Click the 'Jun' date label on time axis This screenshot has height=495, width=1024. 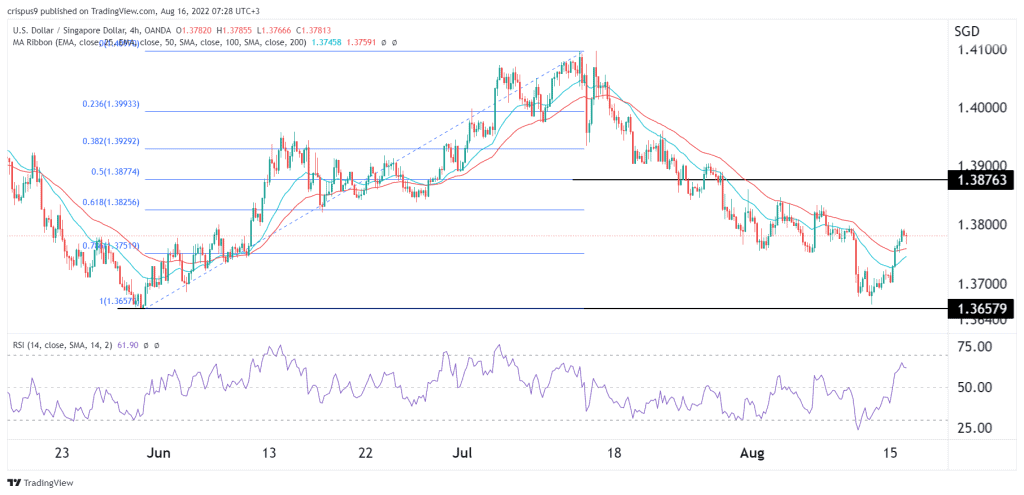(161, 452)
